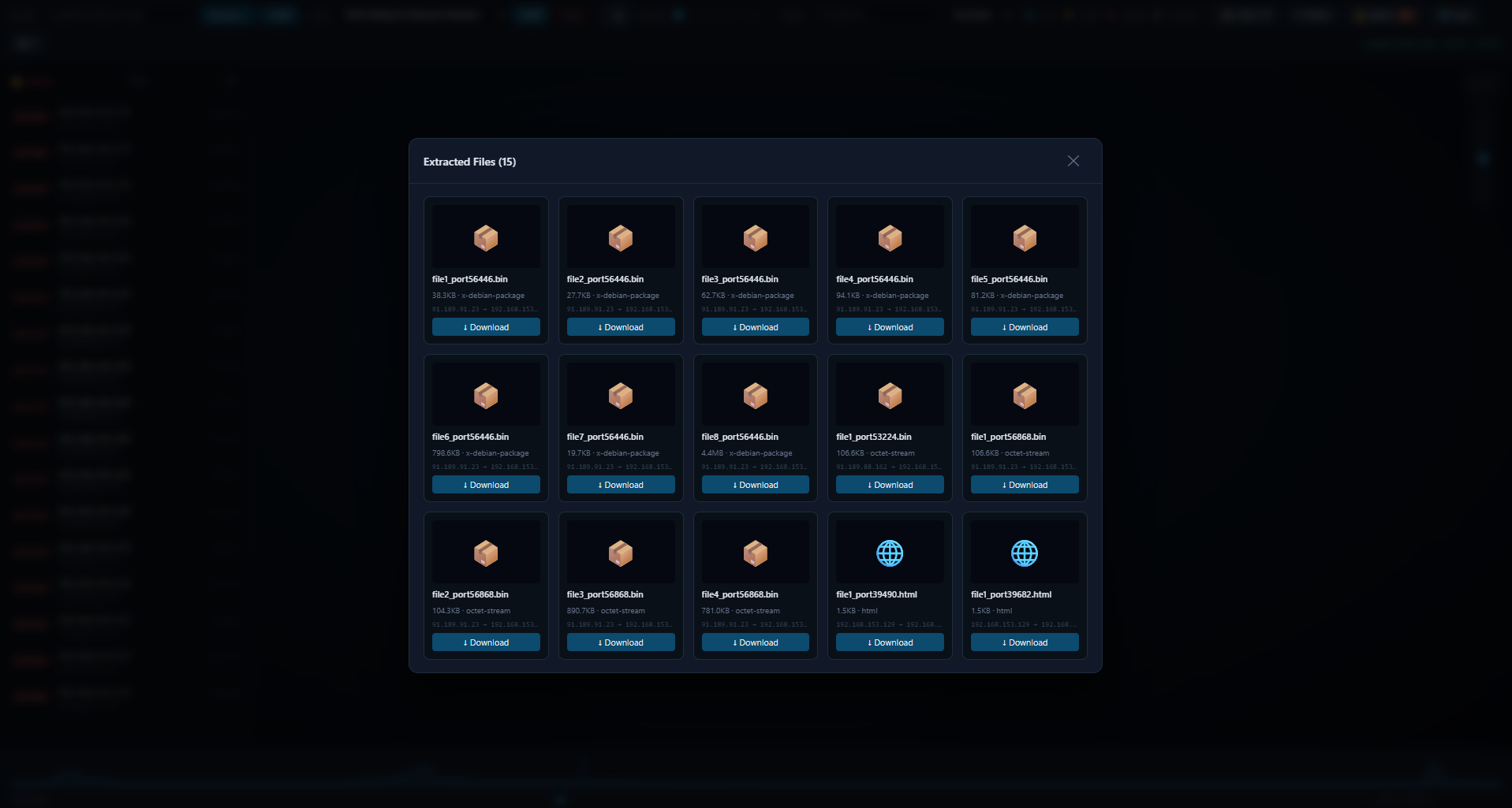This screenshot has width=1512, height=808.
Task: Download file4_port56446.bin
Action: point(890,327)
